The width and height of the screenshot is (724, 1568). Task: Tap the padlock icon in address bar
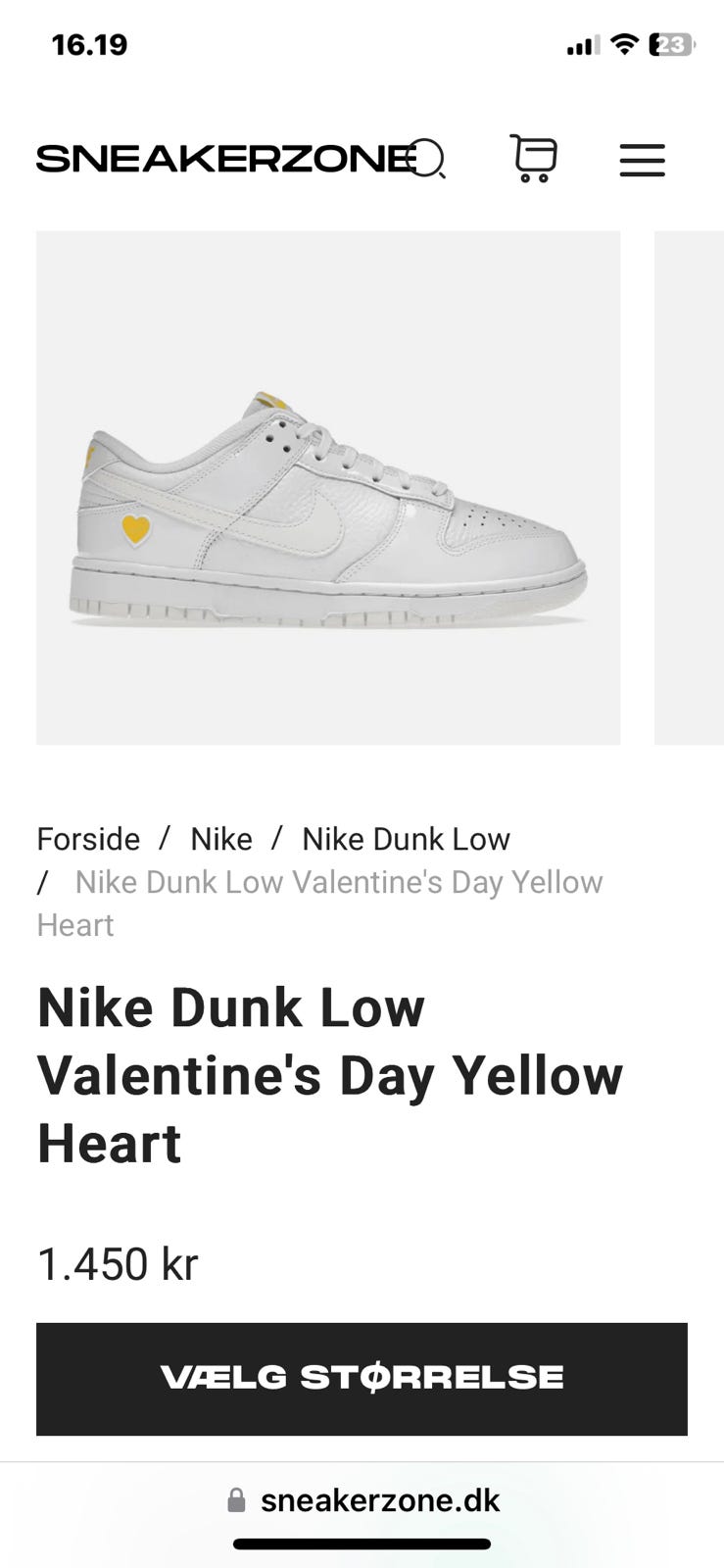236,1500
